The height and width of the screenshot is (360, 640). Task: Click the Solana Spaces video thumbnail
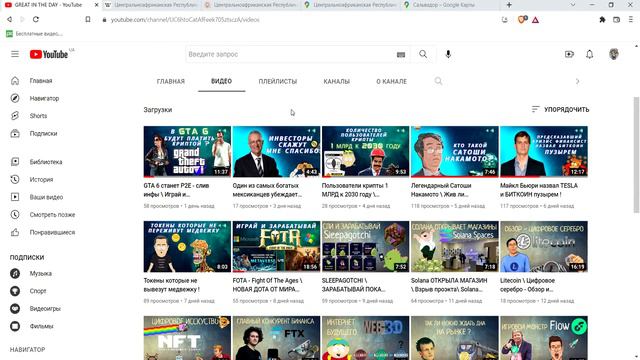point(455,246)
